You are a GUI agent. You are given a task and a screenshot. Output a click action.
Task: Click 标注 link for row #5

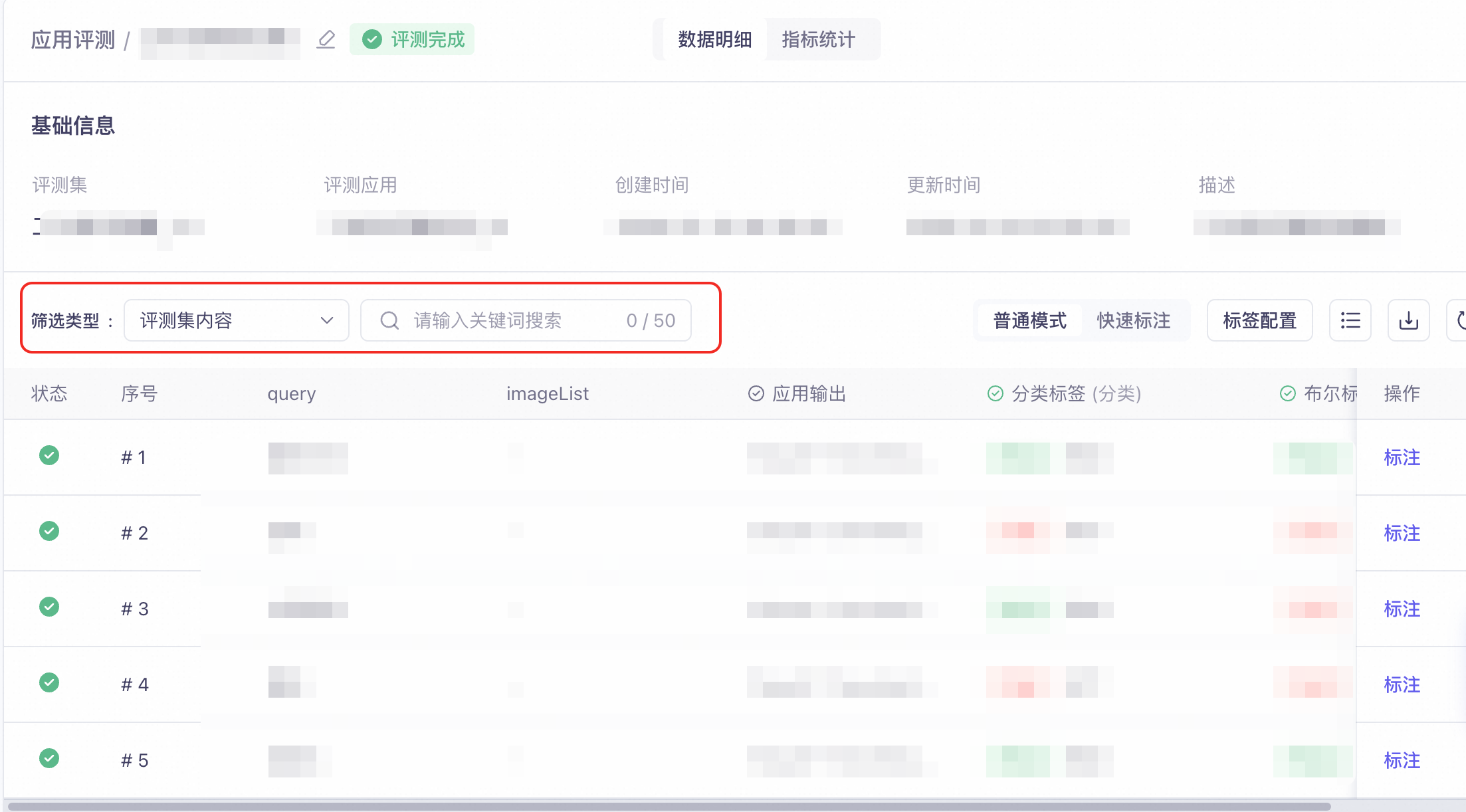(1402, 760)
